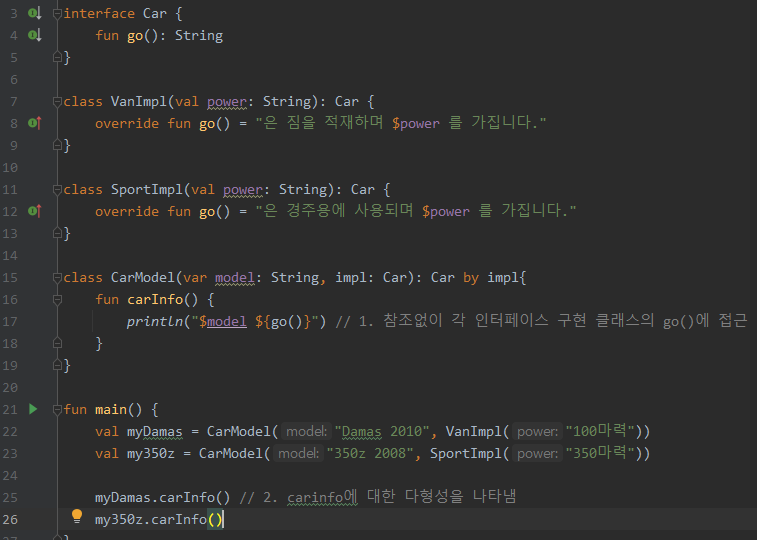Open the yellow light bulb quick-fix
The image size is (757, 540).
pyautogui.click(x=77, y=516)
